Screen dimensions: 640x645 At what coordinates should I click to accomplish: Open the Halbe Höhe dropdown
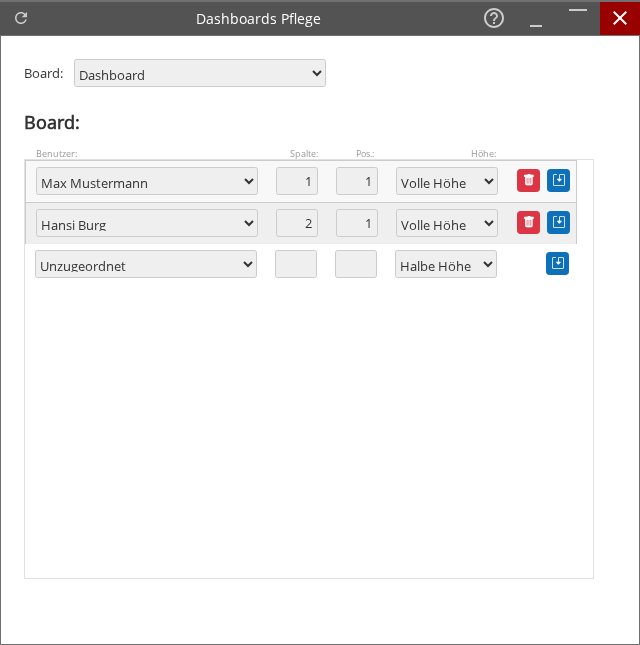click(x=446, y=265)
